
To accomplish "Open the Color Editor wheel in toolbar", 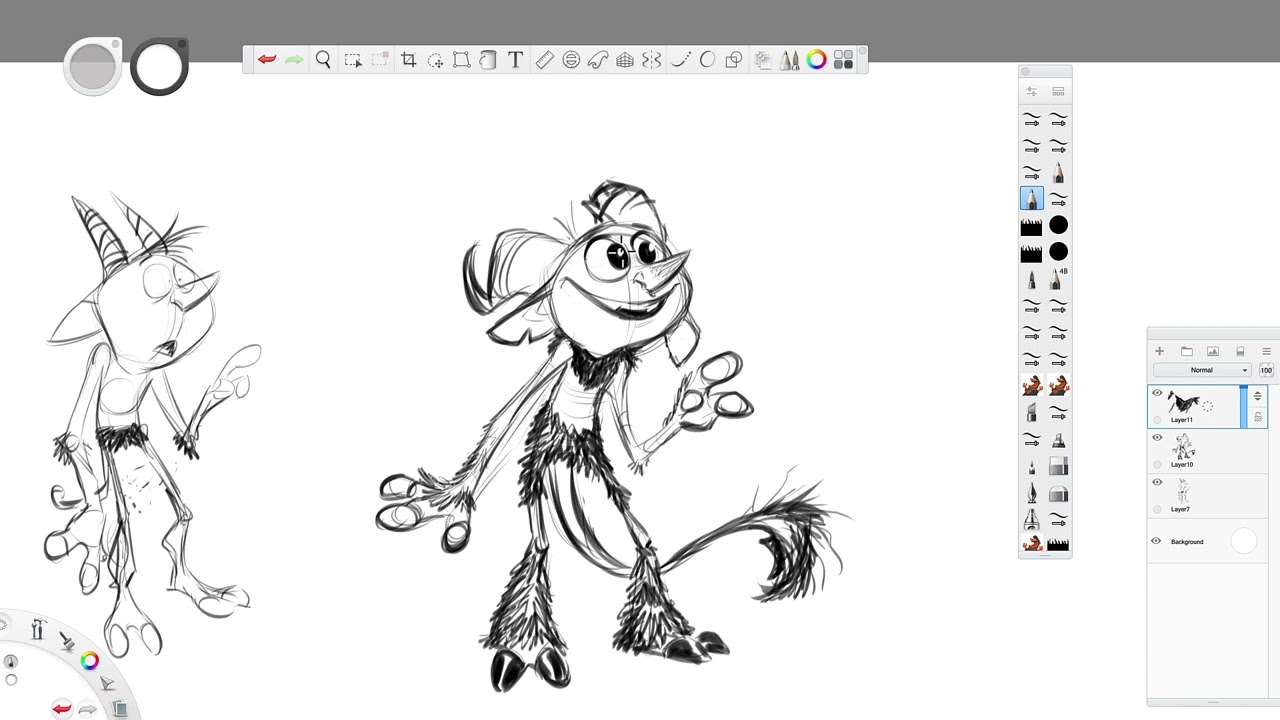I will pyautogui.click(x=816, y=60).
